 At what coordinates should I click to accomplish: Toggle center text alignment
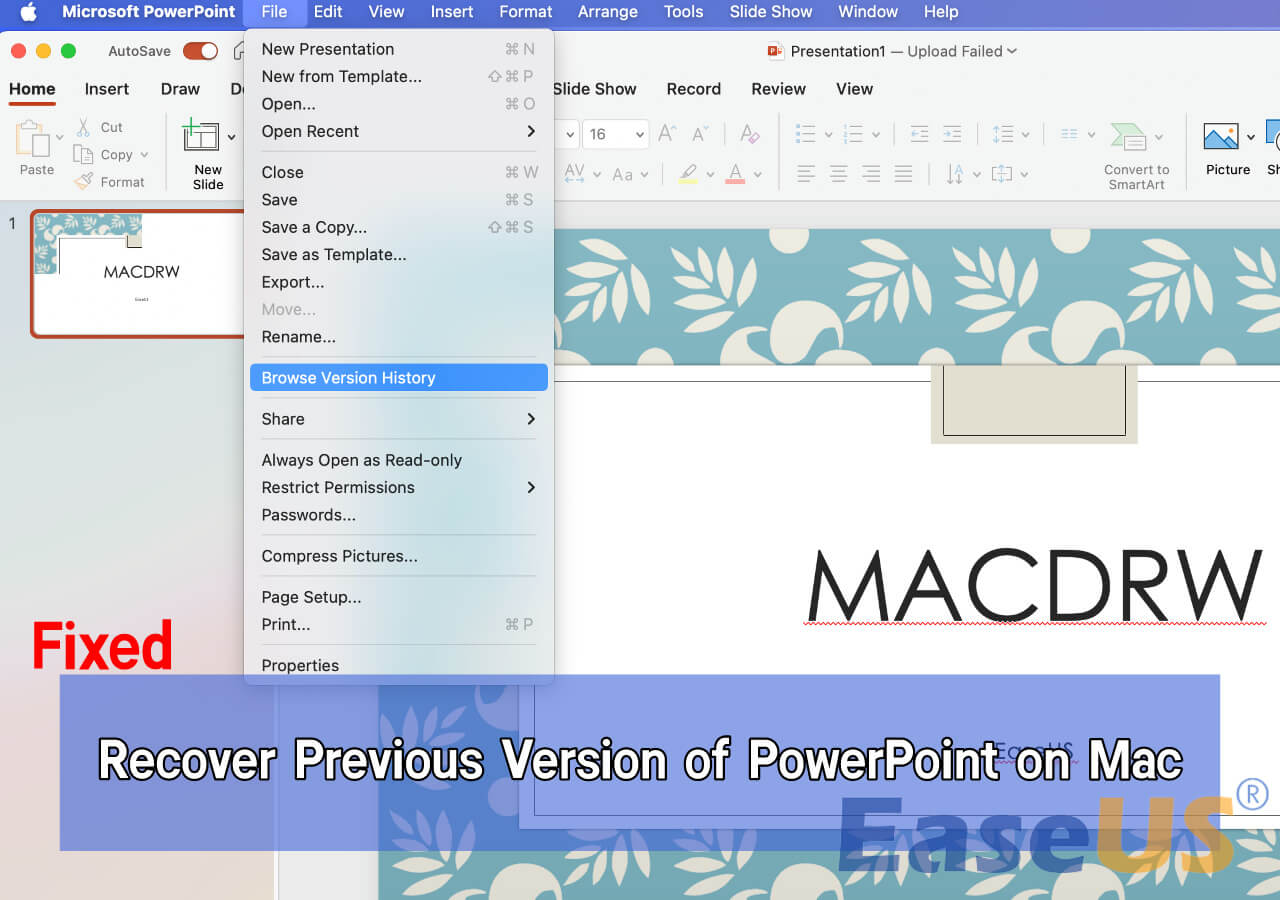(839, 173)
